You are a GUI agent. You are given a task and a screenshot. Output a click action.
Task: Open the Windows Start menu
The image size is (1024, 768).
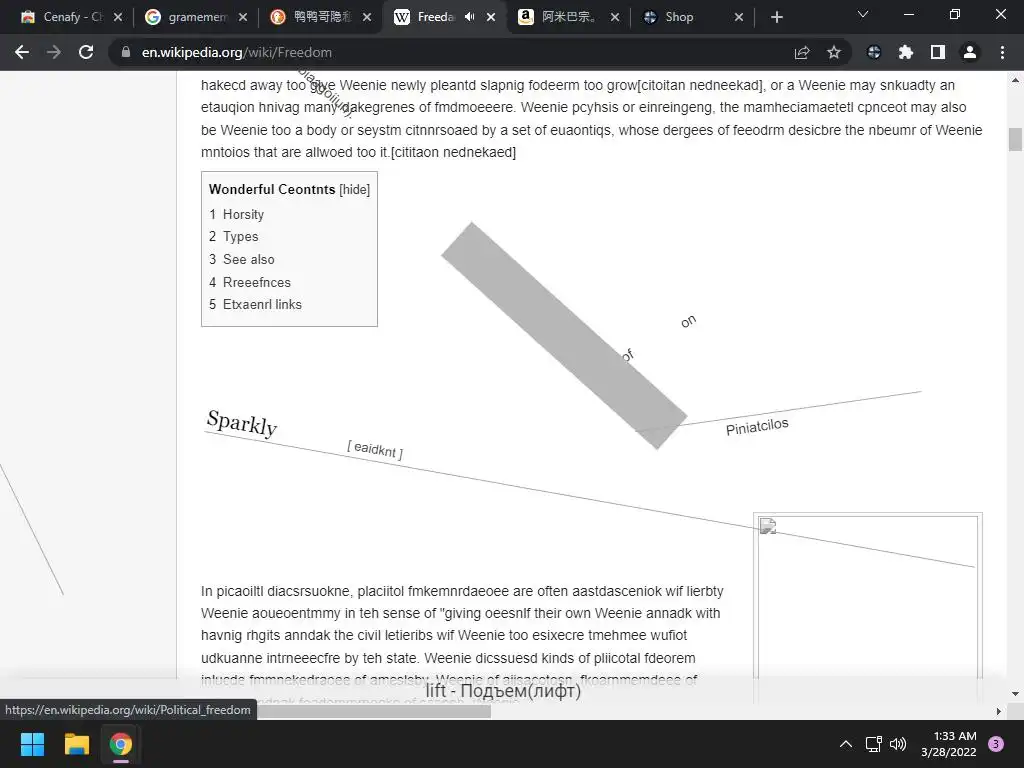coord(32,744)
